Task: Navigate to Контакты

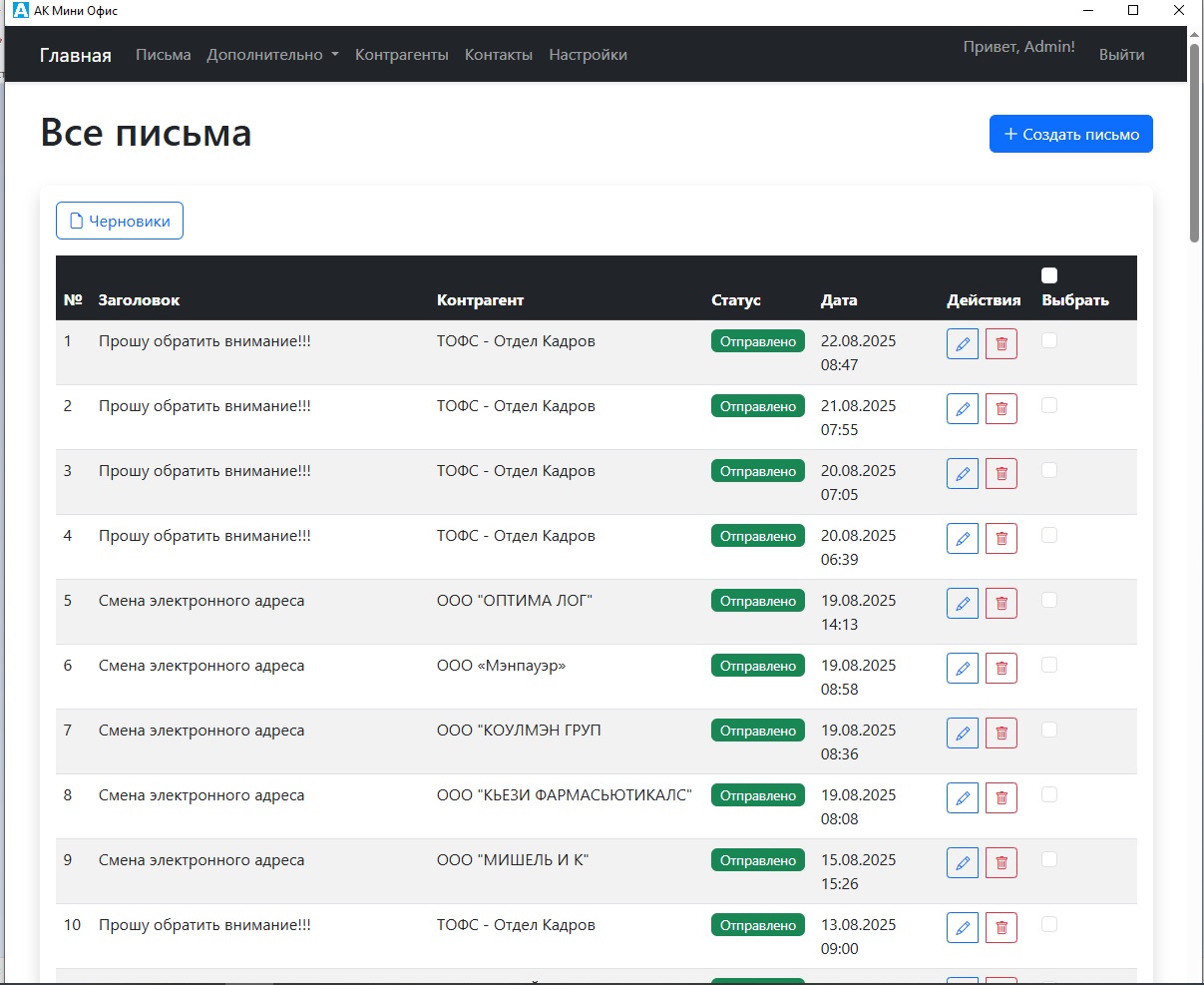Action: (x=499, y=55)
